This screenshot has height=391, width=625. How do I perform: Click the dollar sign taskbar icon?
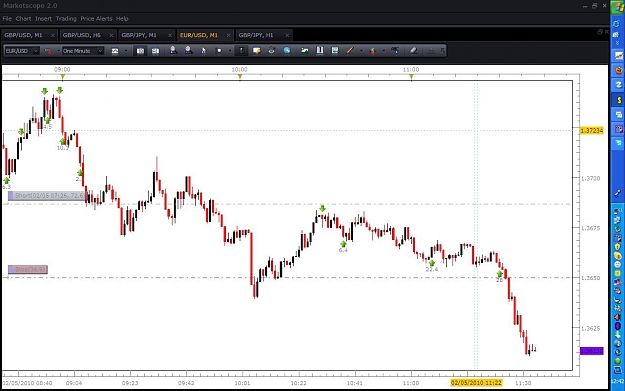619,100
